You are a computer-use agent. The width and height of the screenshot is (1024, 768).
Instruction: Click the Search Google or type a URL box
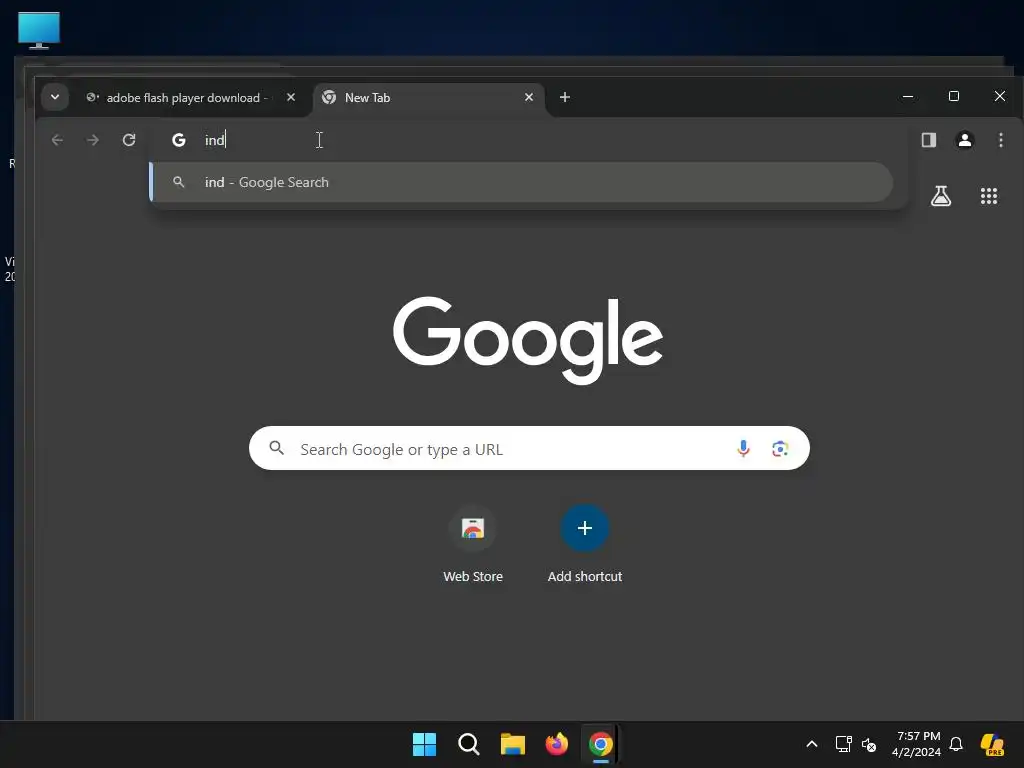tap(529, 449)
